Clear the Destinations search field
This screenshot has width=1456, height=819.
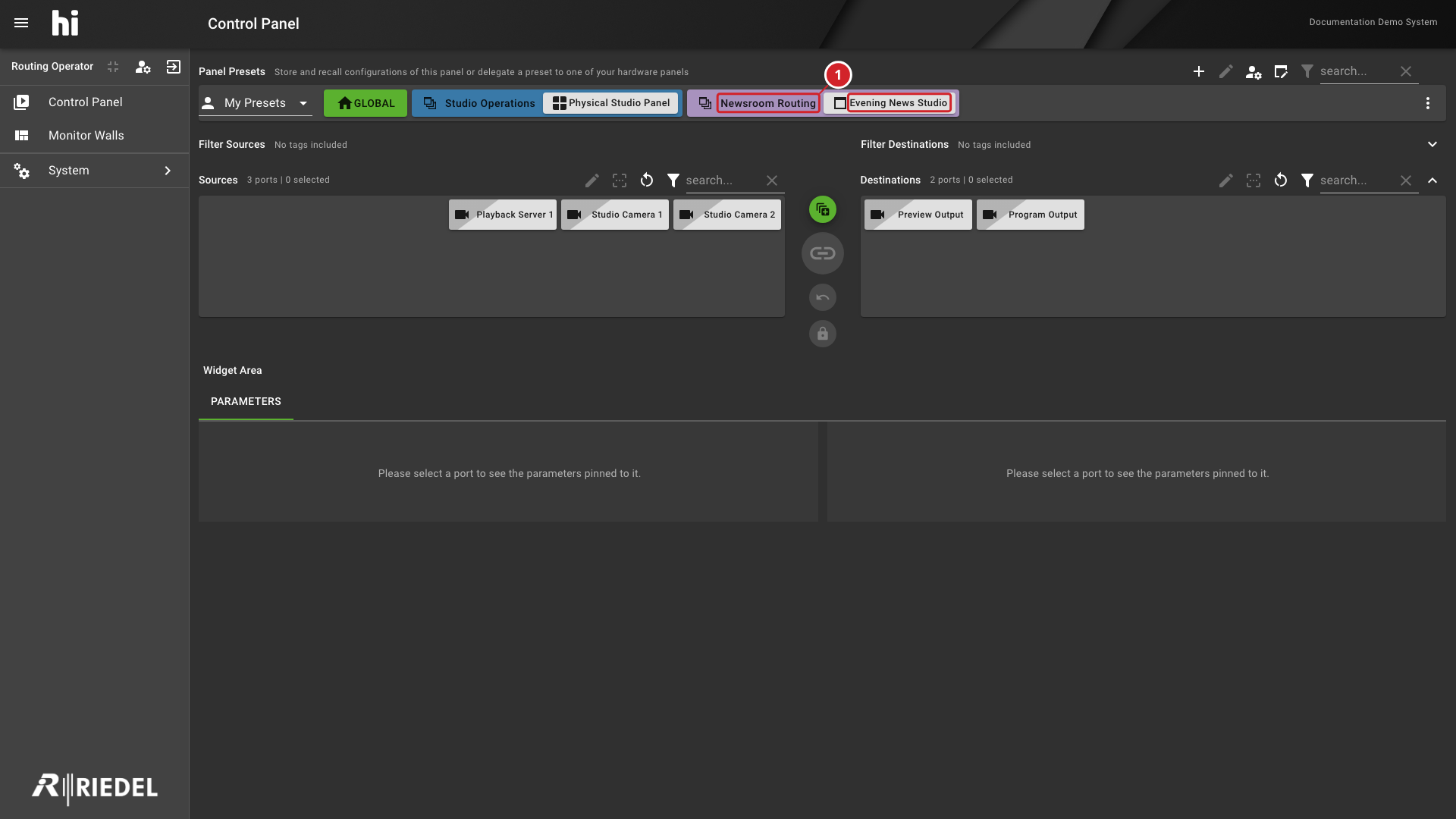tap(1406, 180)
